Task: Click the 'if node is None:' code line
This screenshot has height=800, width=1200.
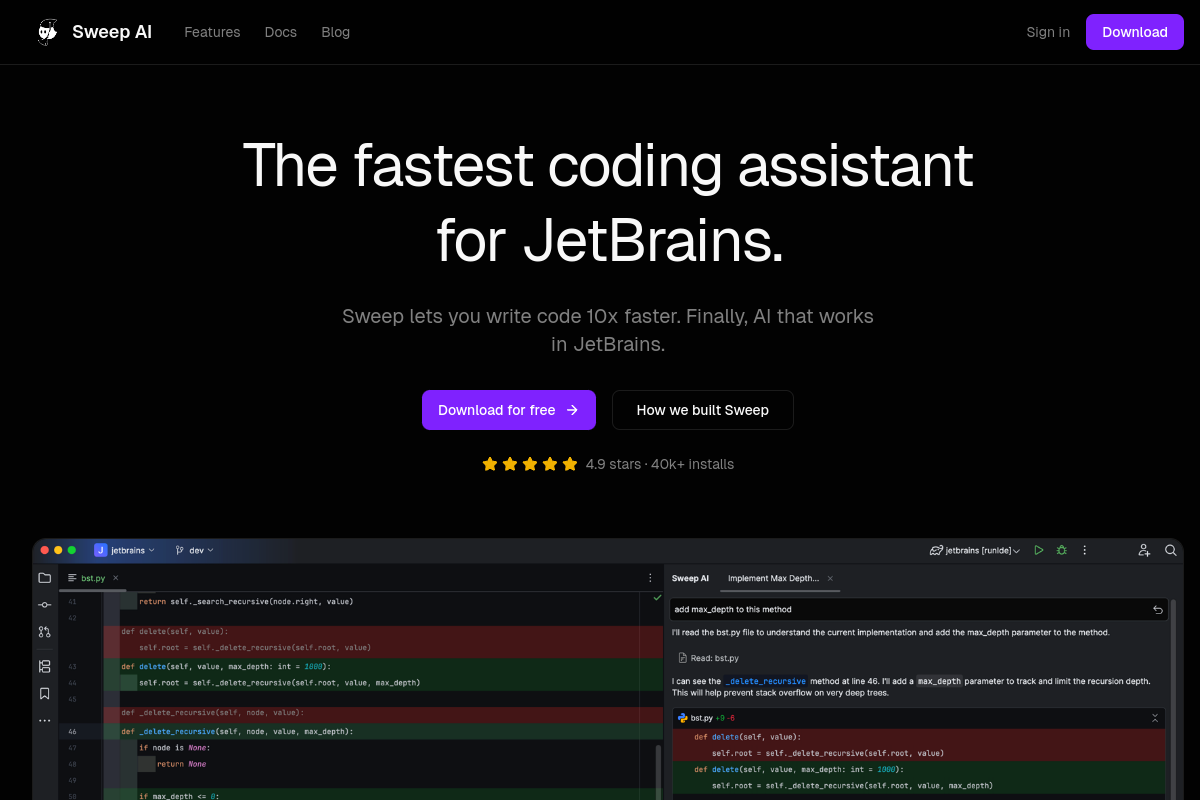Action: tap(175, 747)
